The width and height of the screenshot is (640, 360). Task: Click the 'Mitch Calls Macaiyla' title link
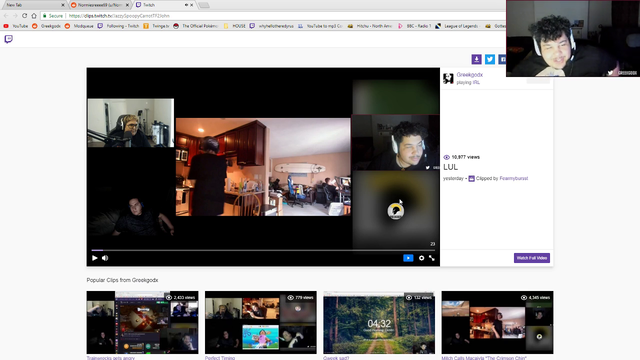(x=484, y=358)
